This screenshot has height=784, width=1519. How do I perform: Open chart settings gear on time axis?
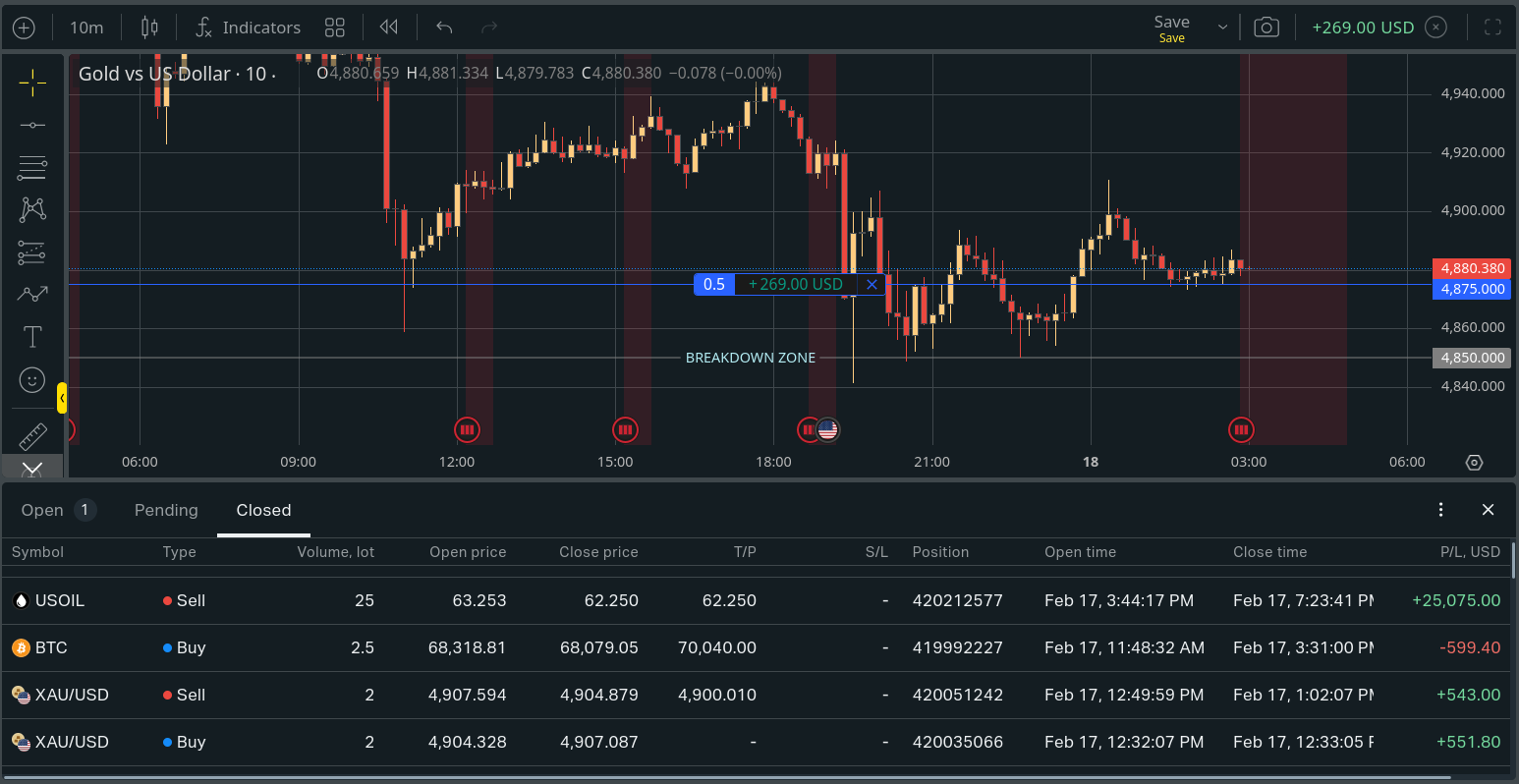point(1474,463)
